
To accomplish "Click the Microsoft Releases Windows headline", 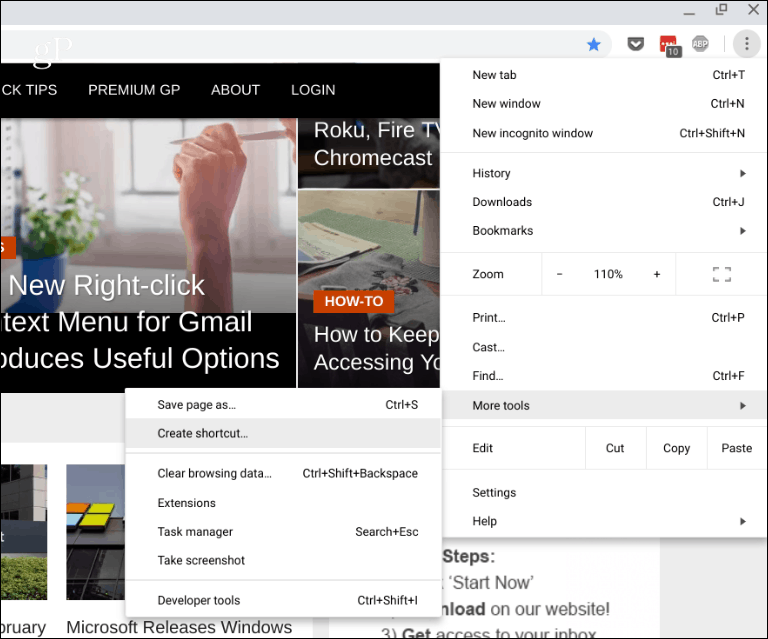I will point(179,627).
